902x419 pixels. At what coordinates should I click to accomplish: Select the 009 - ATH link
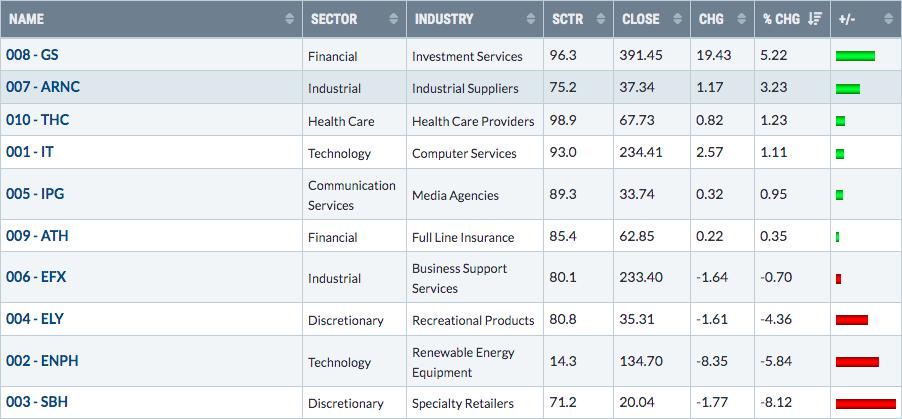pyautogui.click(x=37, y=235)
